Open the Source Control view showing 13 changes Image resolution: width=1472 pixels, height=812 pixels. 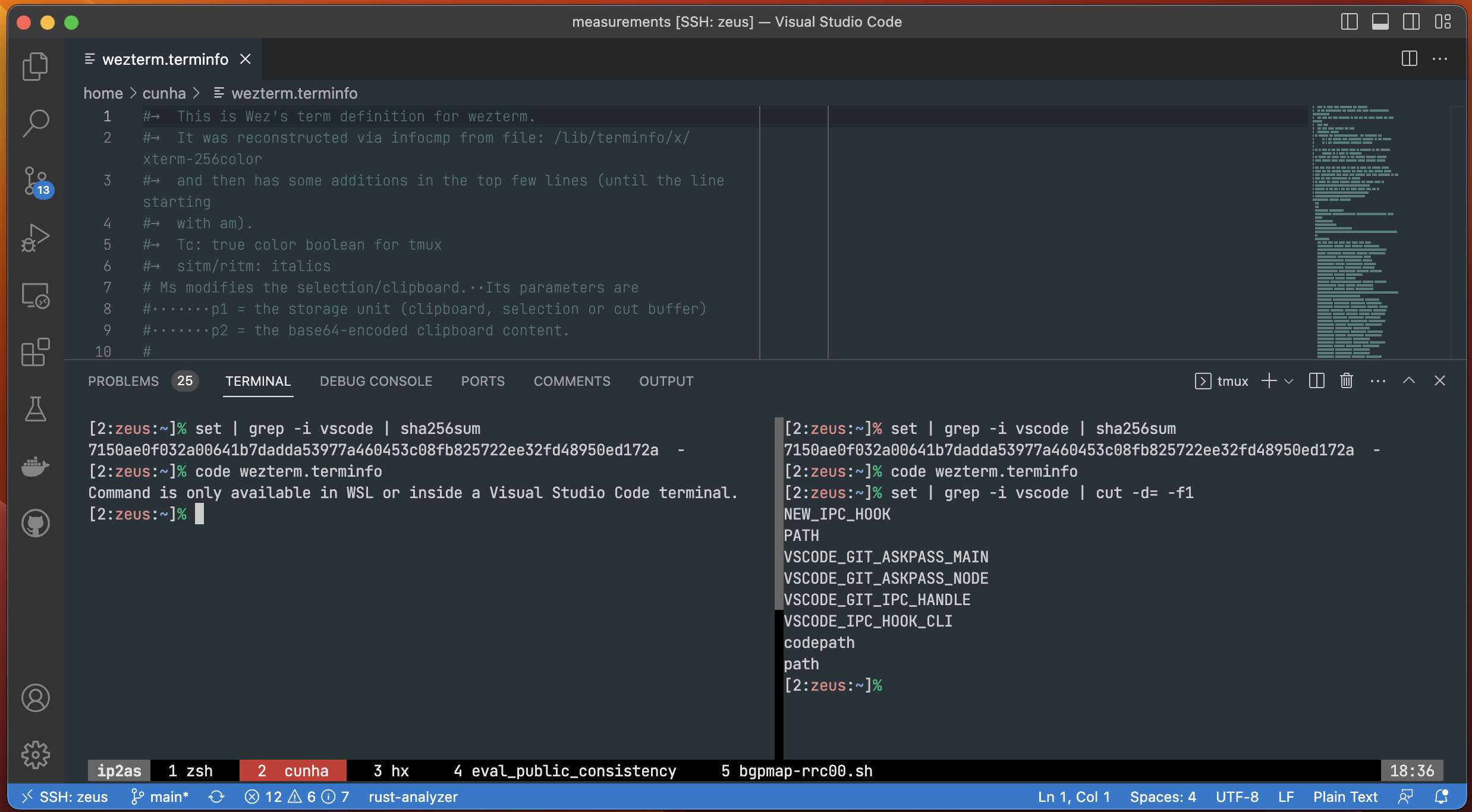pyautogui.click(x=34, y=182)
